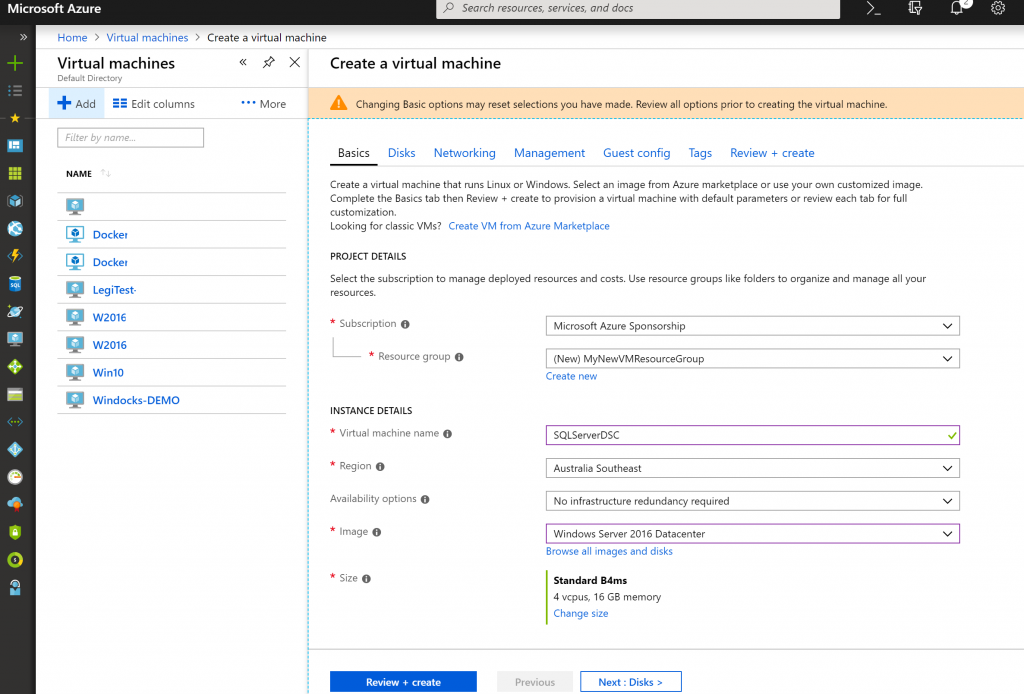Open Azure notifications bell

955,9
